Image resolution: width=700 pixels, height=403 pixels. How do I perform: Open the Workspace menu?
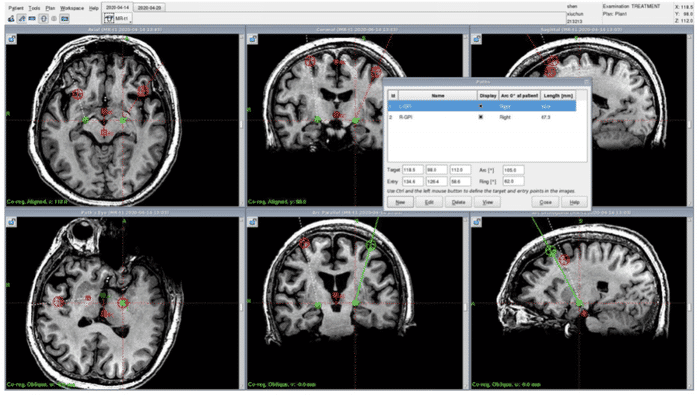[x=72, y=7]
